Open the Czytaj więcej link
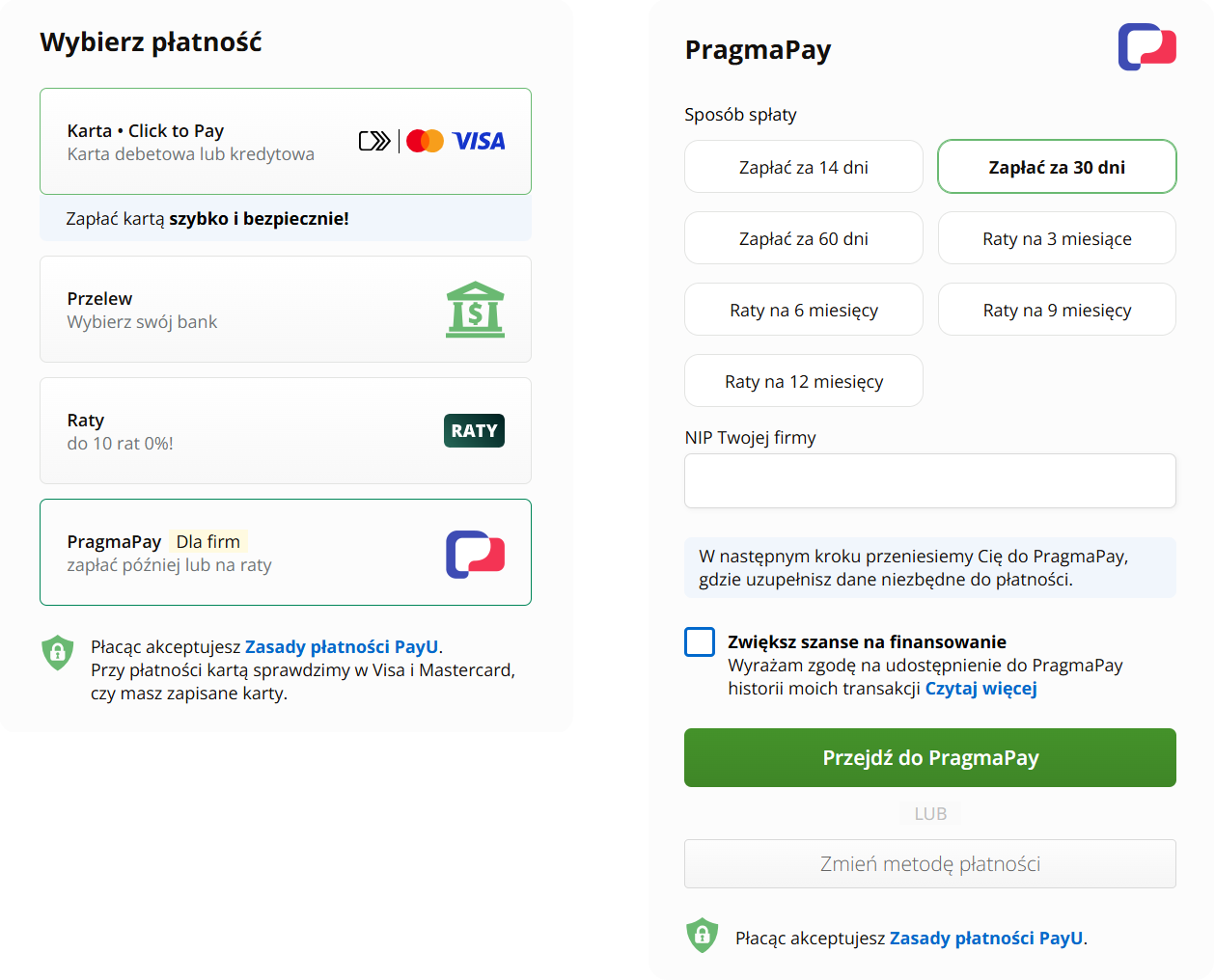Screen dimensions: 1215x980 (x=980, y=689)
